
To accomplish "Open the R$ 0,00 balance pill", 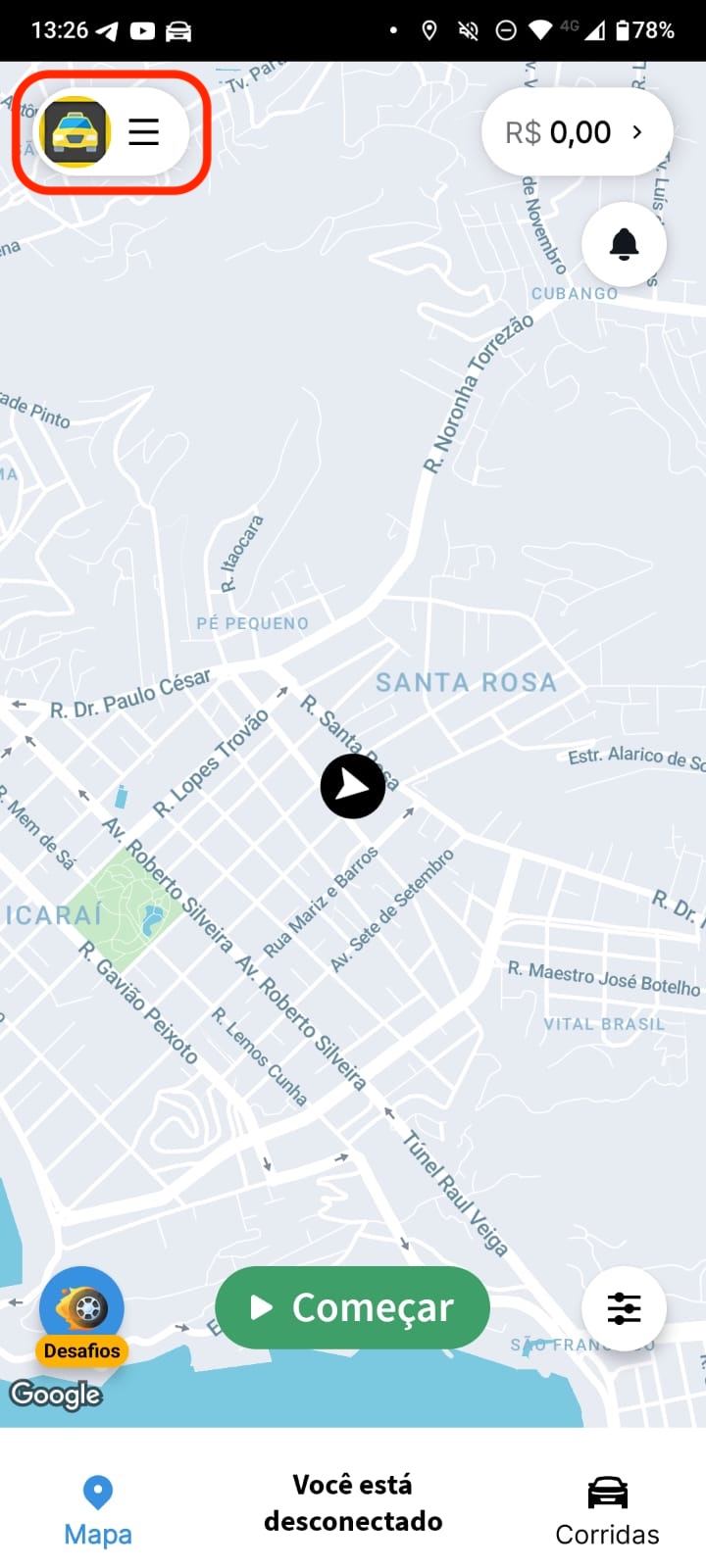I will [578, 132].
